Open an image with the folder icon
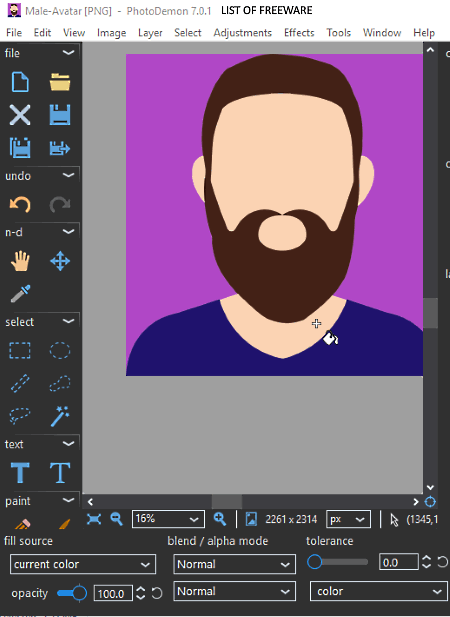This screenshot has width=450, height=617. [x=60, y=82]
